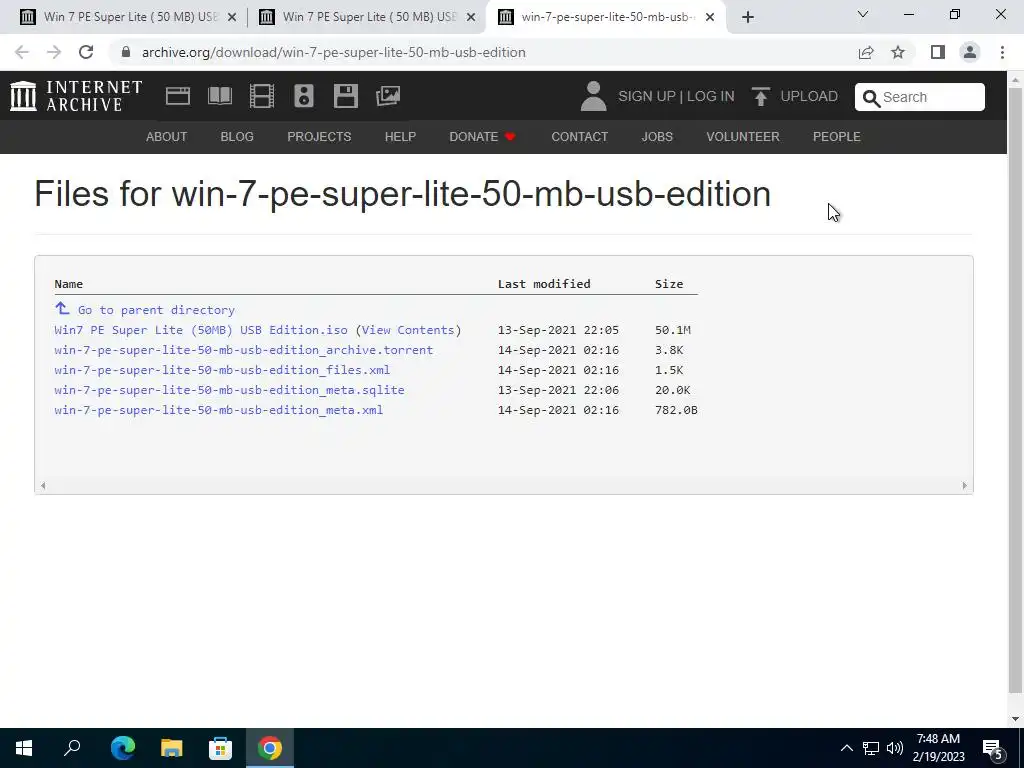Click the browser forward arrow

54,52
